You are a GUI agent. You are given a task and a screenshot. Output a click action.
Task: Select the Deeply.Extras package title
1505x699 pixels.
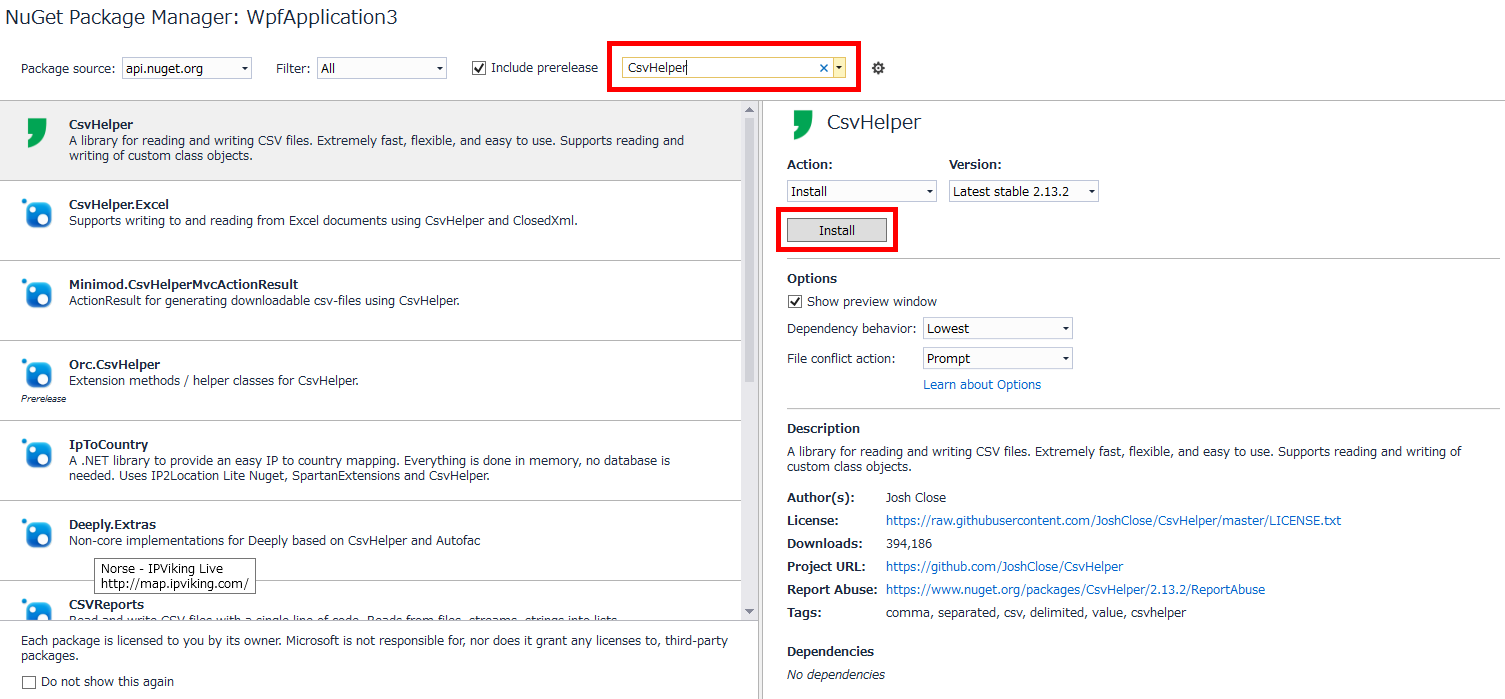112,525
